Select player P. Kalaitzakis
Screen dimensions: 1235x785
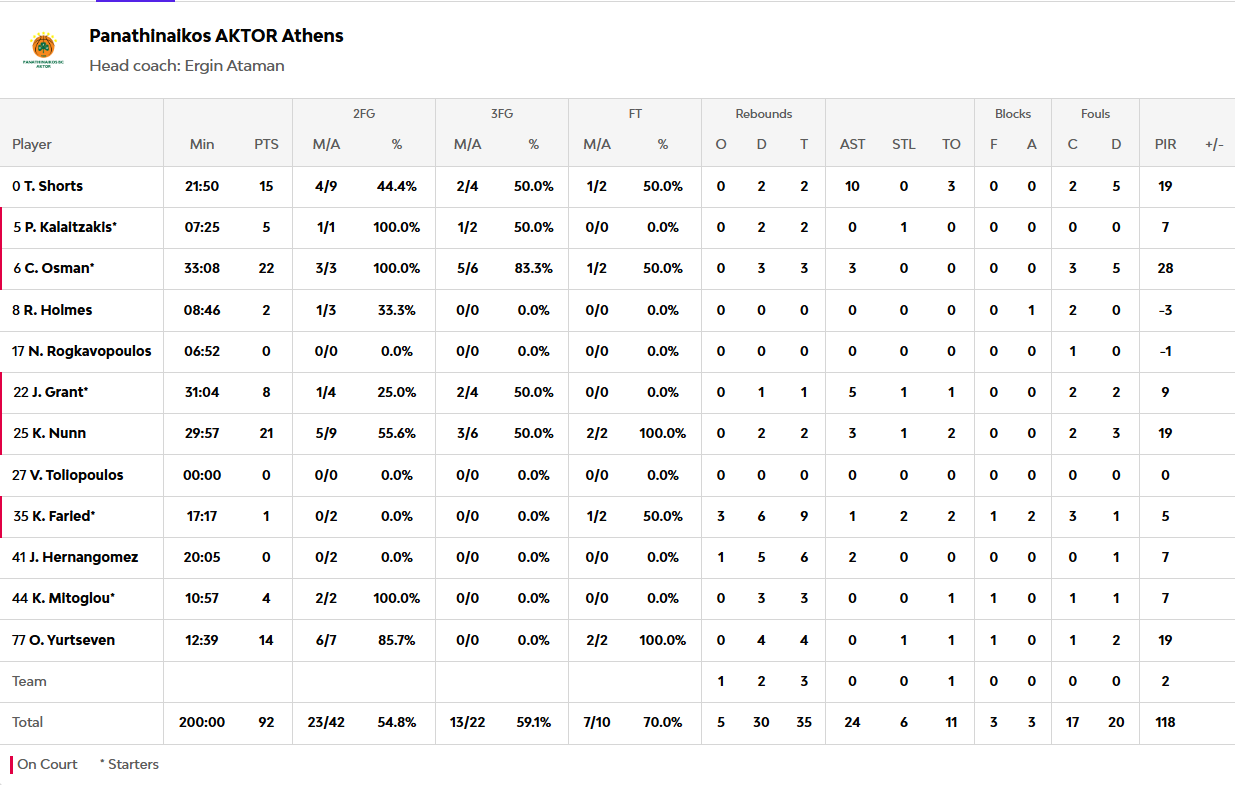70,227
